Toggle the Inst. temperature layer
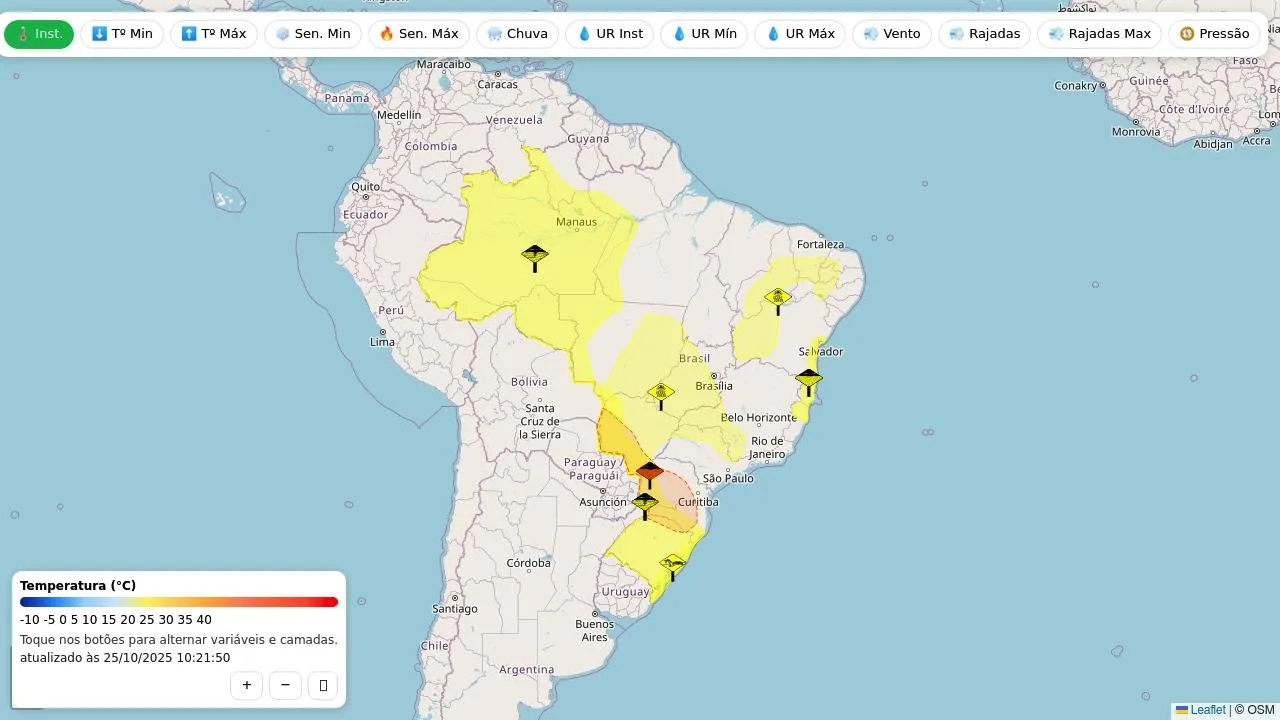The image size is (1280, 720). click(39, 34)
